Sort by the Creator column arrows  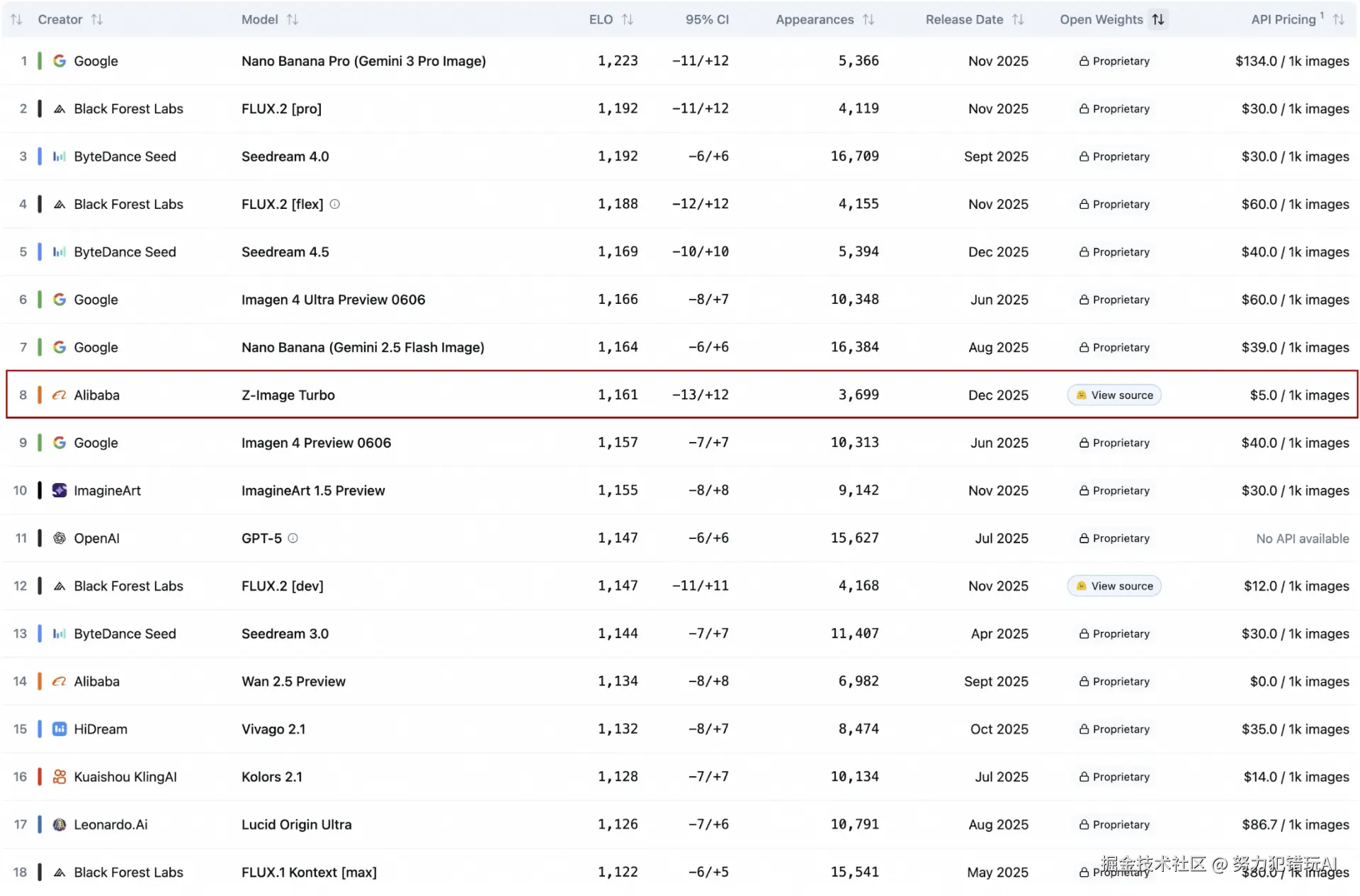coord(97,20)
